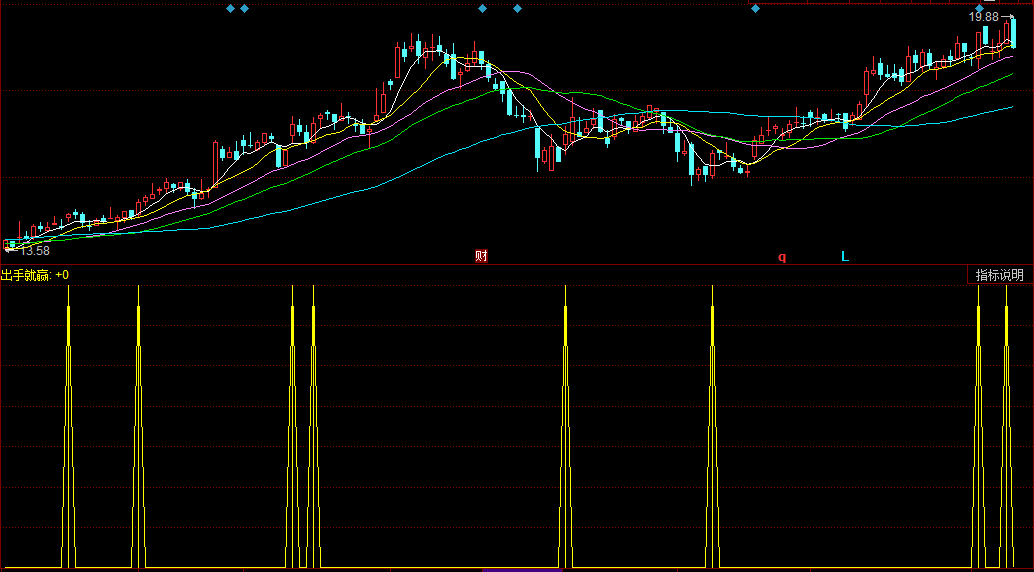
Task: Click the 指标说明 button
Action: pos(999,275)
